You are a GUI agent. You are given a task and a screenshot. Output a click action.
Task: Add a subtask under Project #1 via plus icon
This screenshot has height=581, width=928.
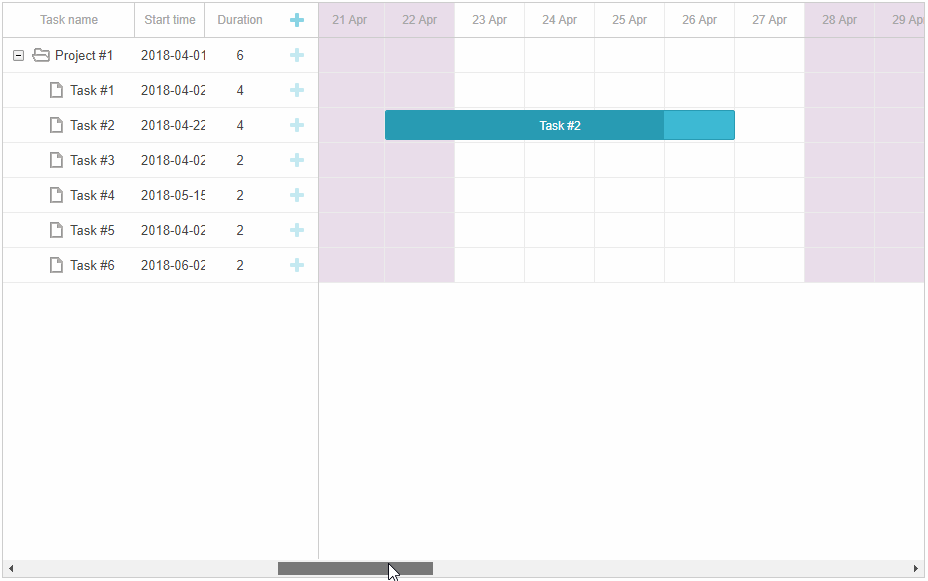tap(297, 55)
